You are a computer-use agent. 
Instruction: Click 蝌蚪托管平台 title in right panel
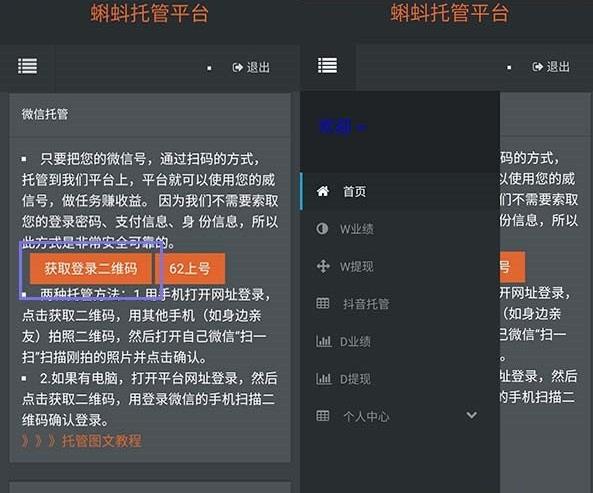[x=449, y=12]
